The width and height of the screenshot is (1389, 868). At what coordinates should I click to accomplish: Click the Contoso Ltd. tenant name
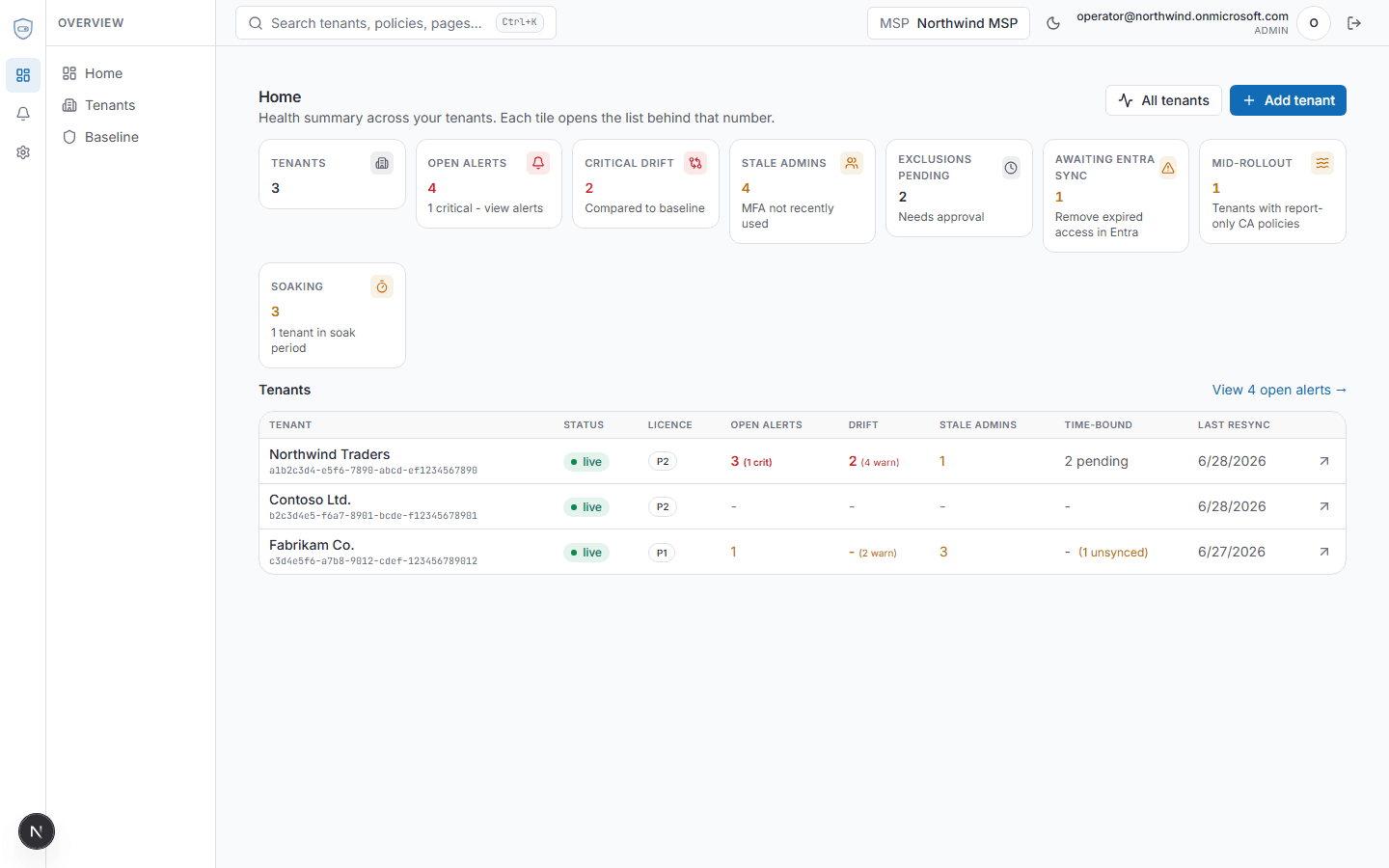(310, 500)
